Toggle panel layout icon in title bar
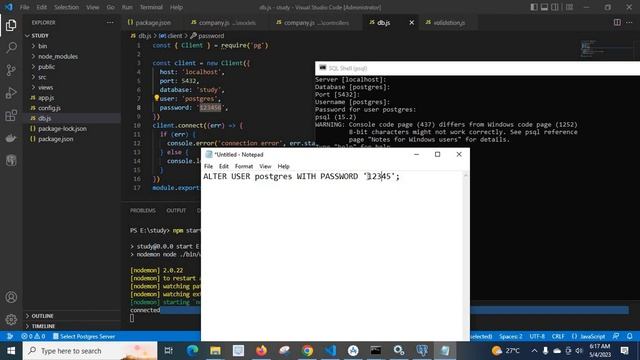Image resolution: width=640 pixels, height=360 pixels. [x=544, y=7]
